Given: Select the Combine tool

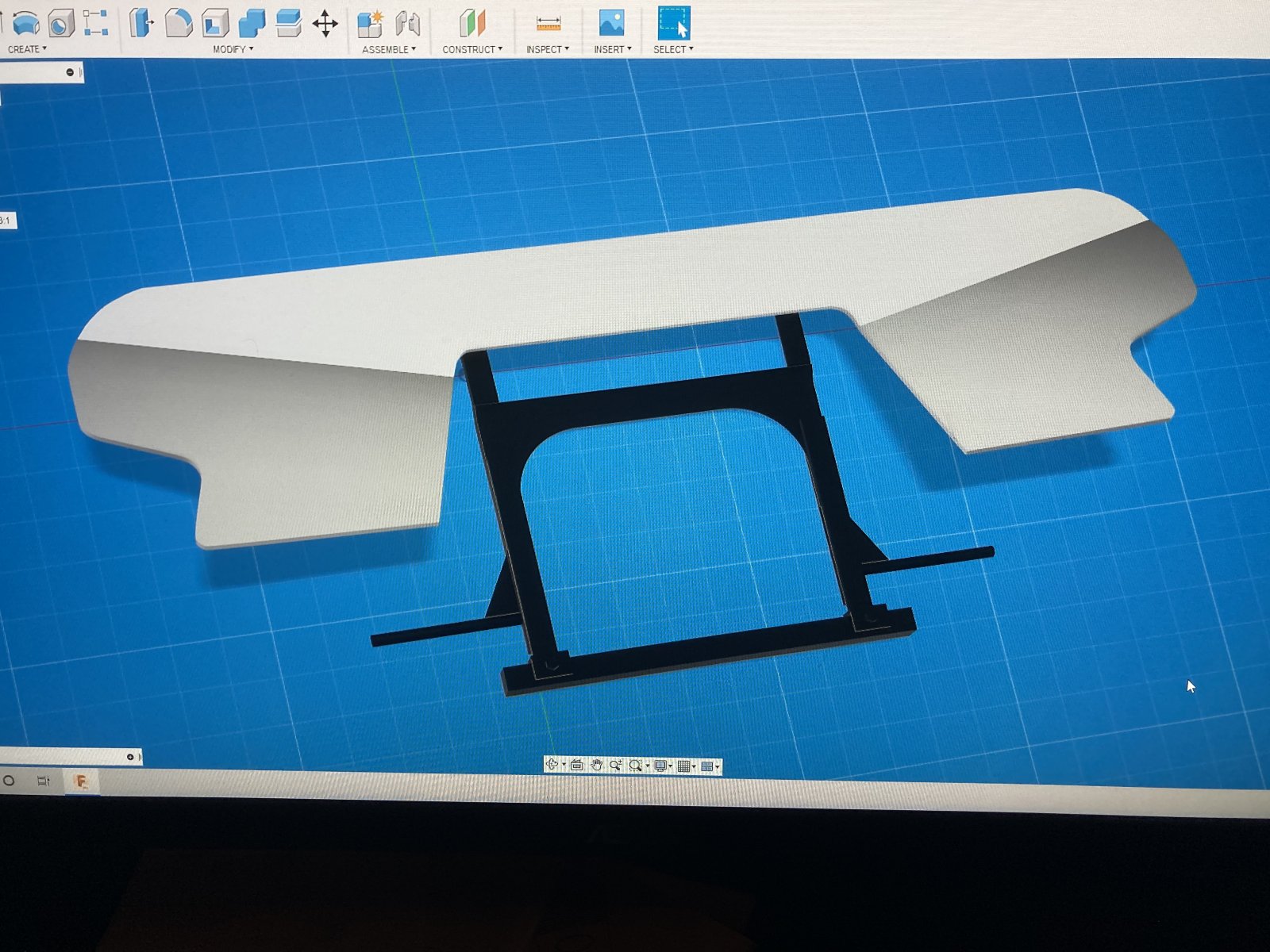Looking at the screenshot, I should pos(252,23).
